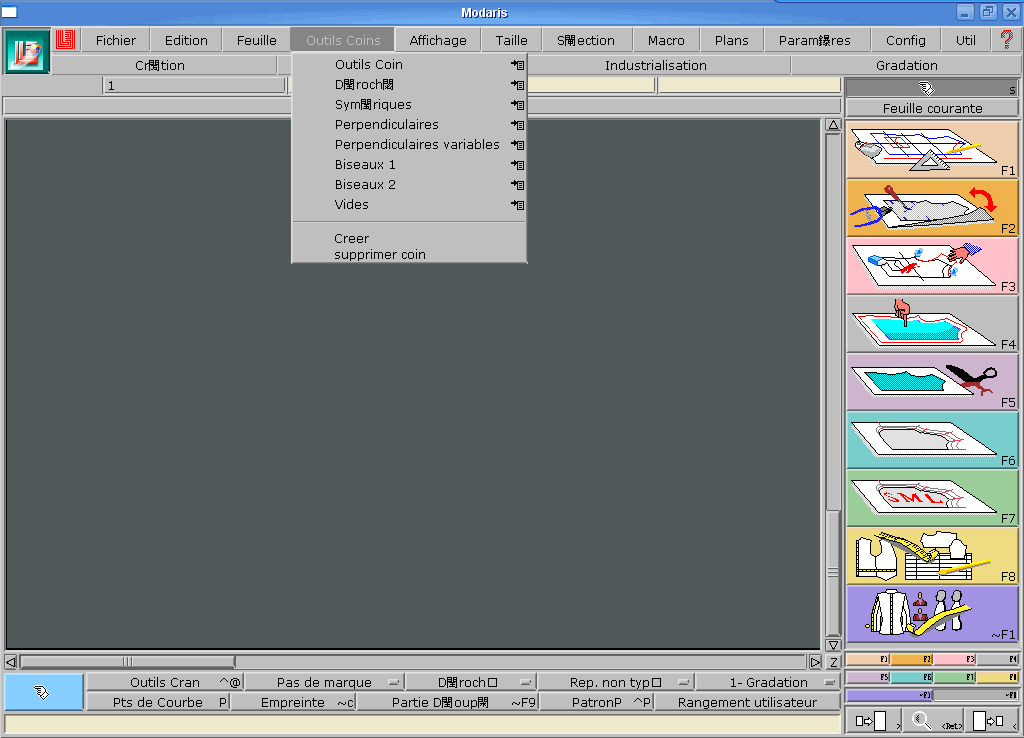
Task: Expand Perpendiculaires variables submenu arrow
Action: (x=518, y=145)
